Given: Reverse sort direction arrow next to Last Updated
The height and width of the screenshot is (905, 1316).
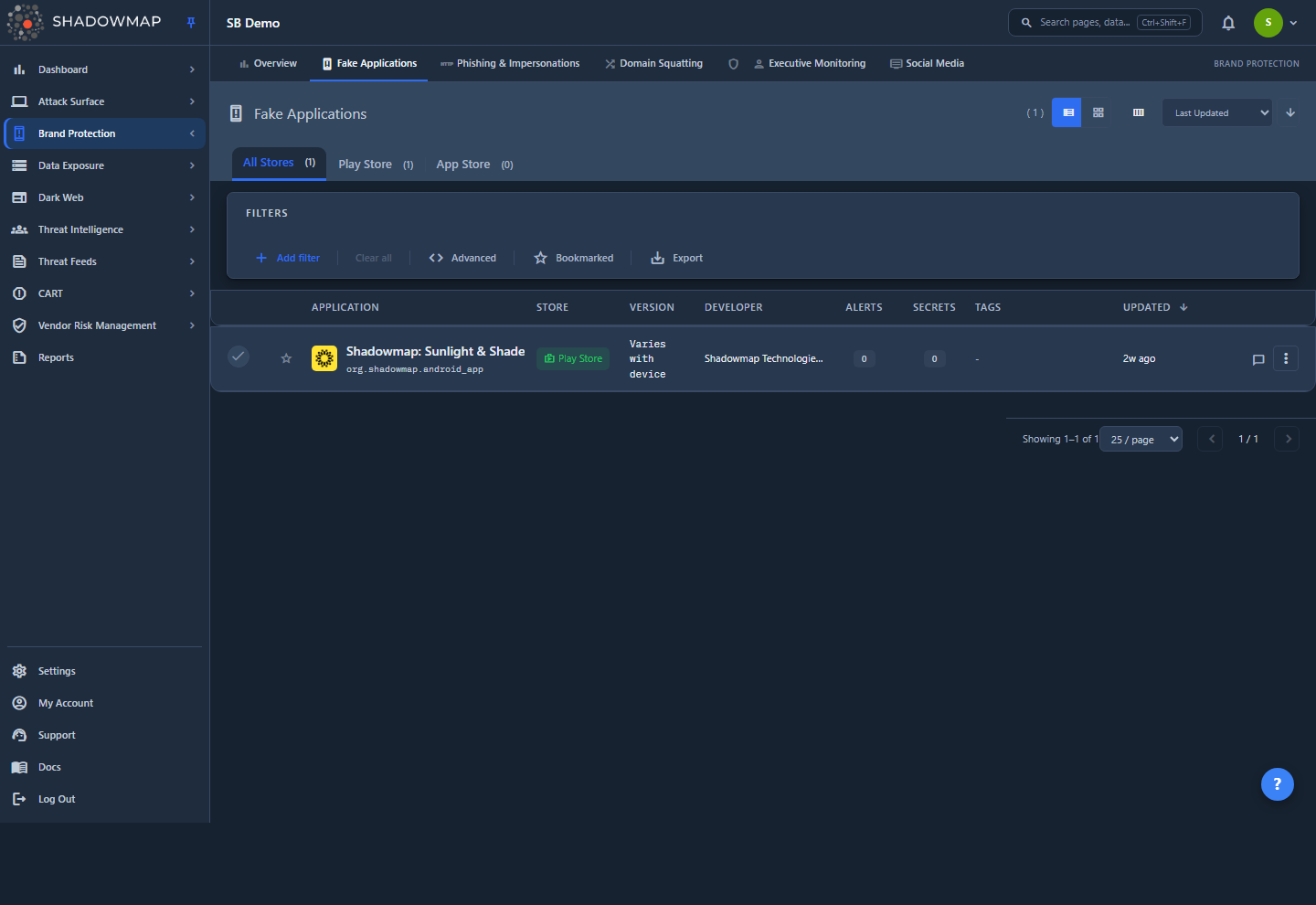Looking at the screenshot, I should pyautogui.click(x=1290, y=112).
